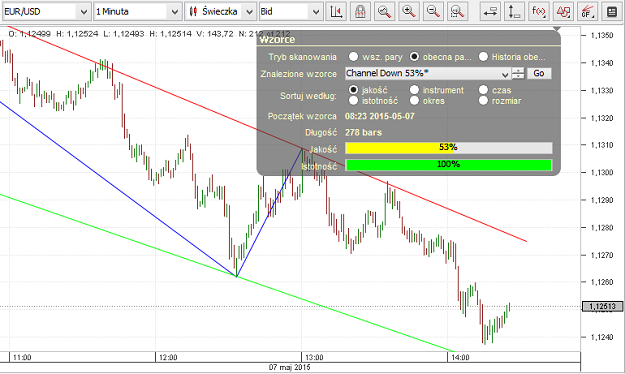
Task: Open the Świeczka chart type dropdown
Action: [220, 12]
